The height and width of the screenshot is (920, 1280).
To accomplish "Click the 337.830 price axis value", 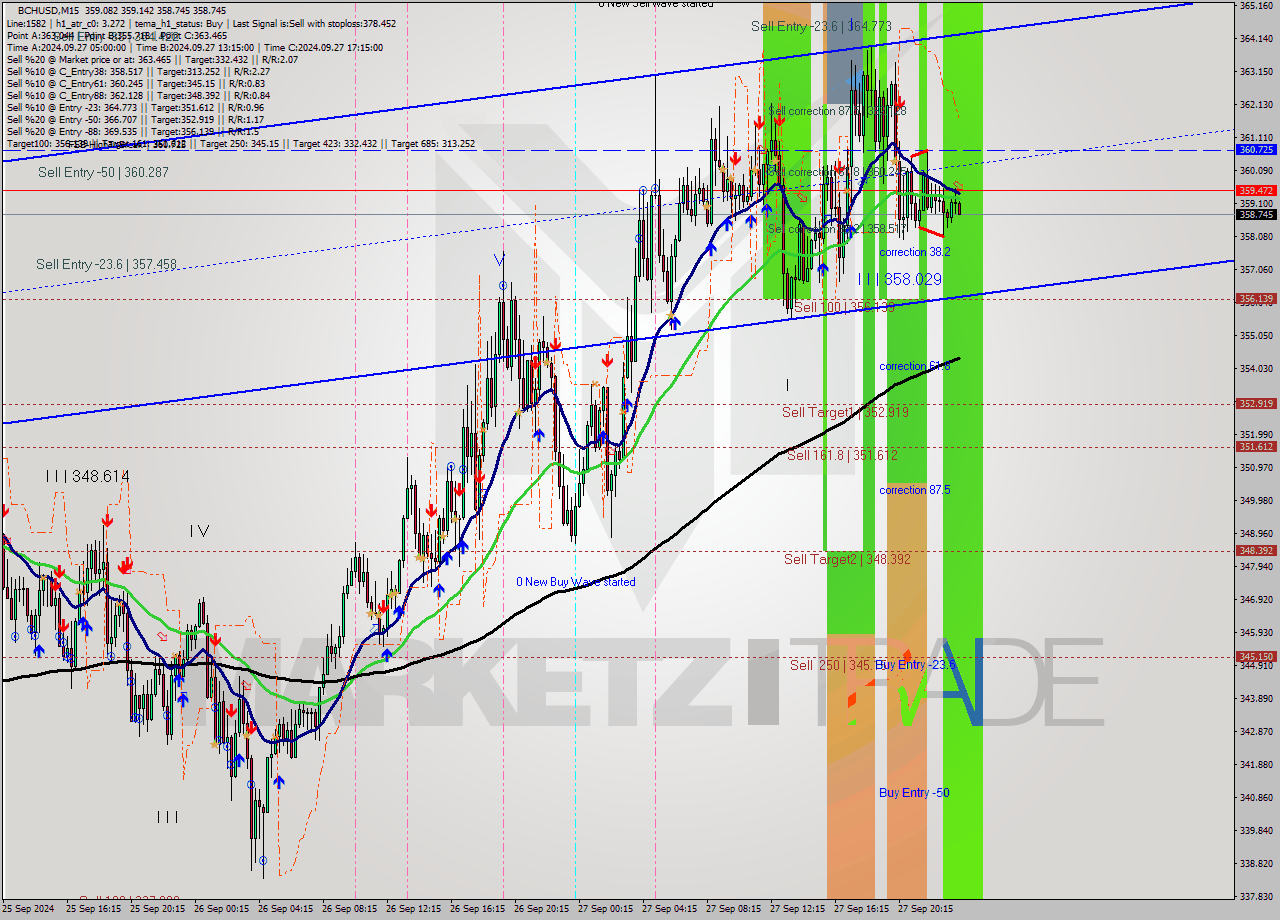I will pos(1256,896).
